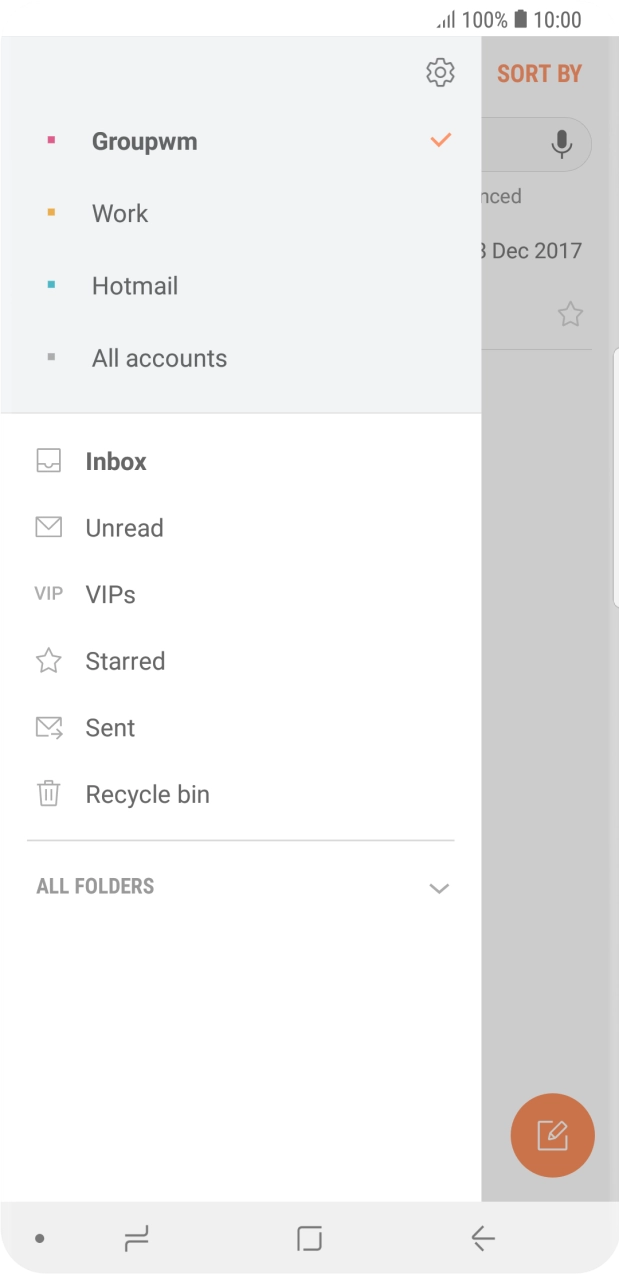Open the Recycle bin
619x1274 pixels.
point(147,793)
